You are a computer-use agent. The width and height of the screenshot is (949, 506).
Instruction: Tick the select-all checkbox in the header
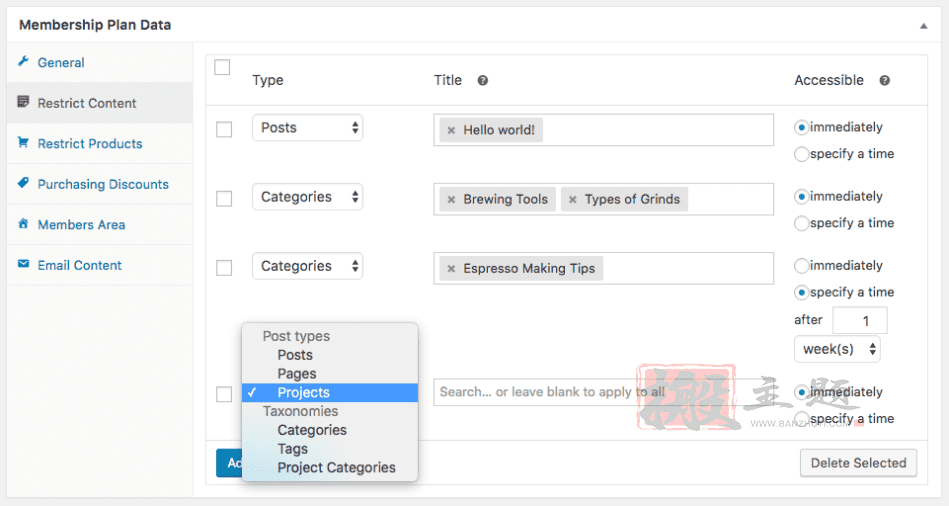[222, 67]
